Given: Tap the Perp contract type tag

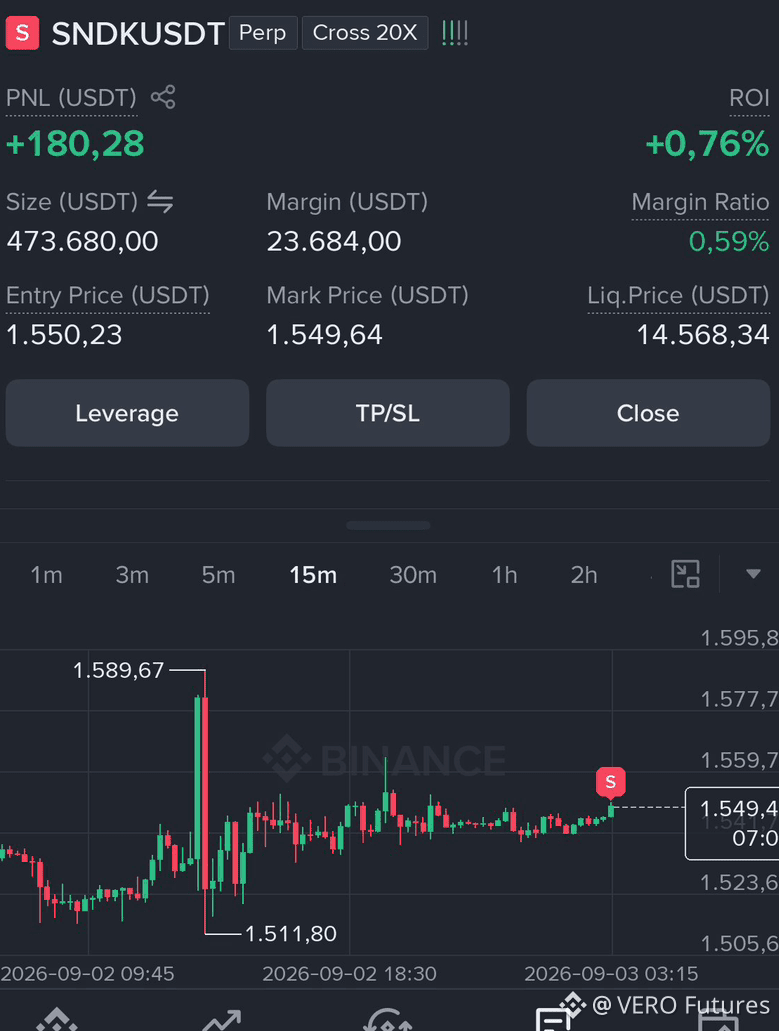Looking at the screenshot, I should (263, 33).
